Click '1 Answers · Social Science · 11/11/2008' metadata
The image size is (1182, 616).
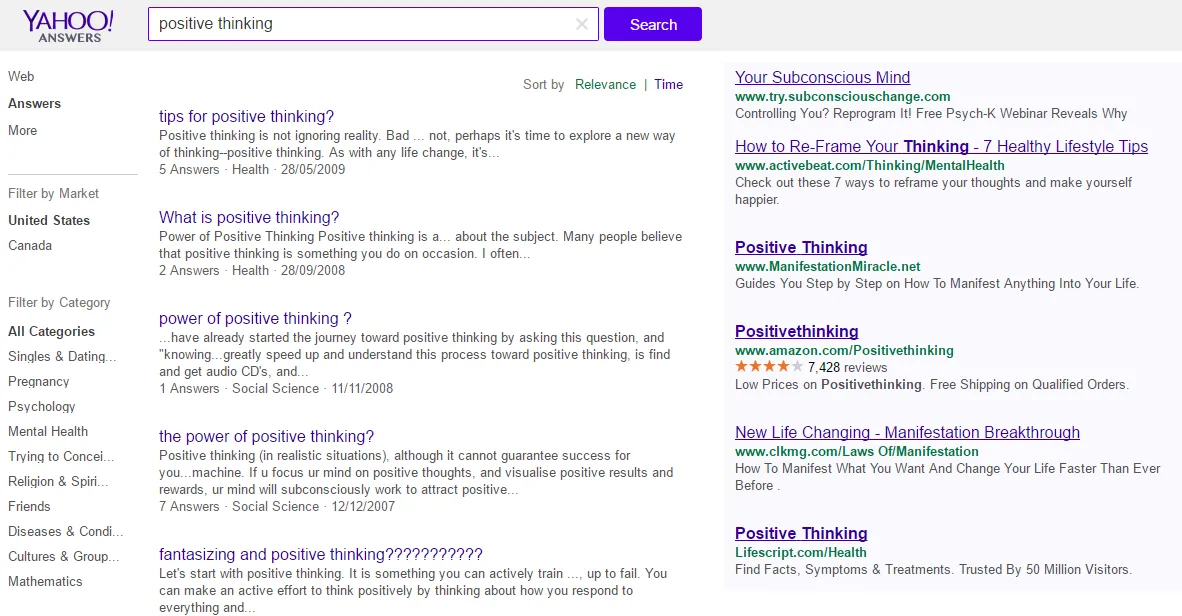point(276,388)
